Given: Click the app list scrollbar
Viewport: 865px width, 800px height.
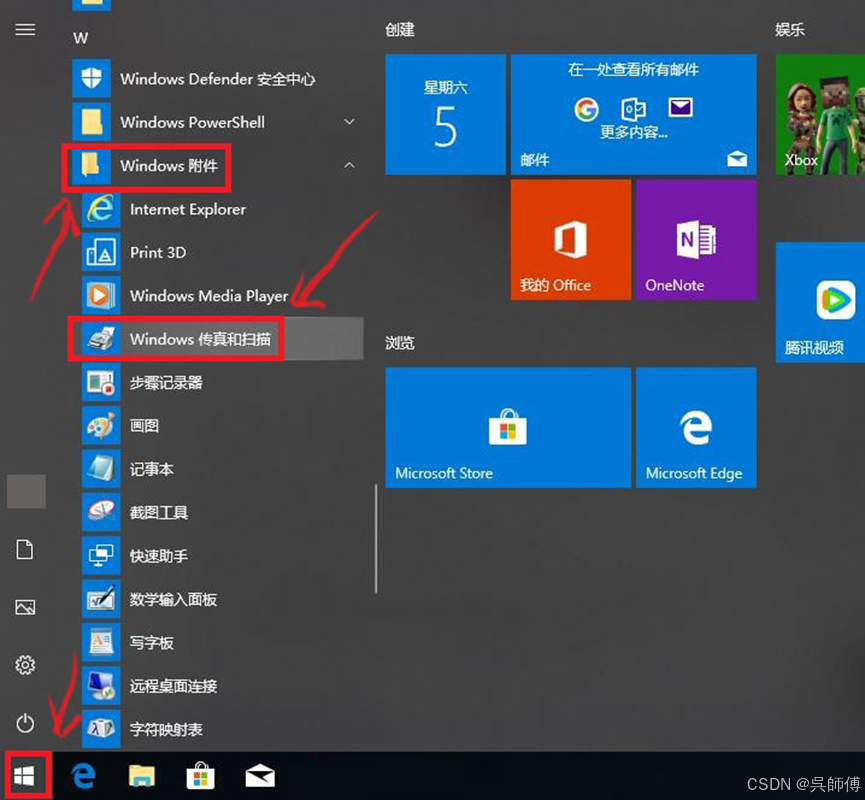Looking at the screenshot, I should click(376, 538).
